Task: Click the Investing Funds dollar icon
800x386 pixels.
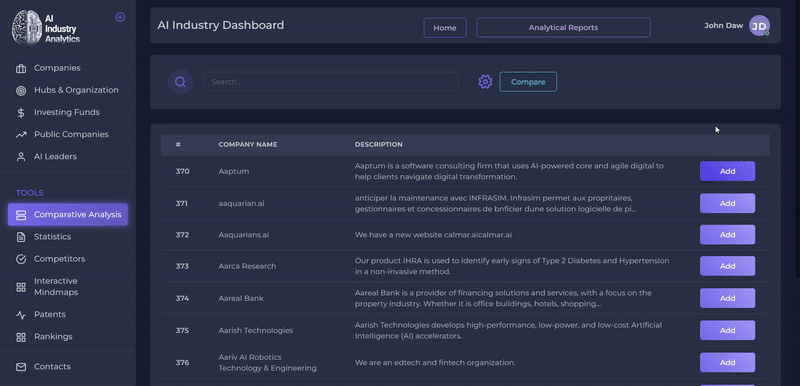Action: [21, 113]
